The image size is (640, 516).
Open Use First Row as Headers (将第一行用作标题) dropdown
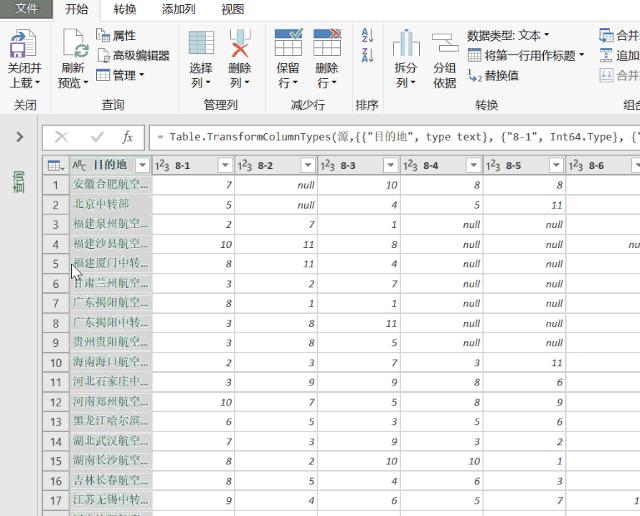(526, 55)
